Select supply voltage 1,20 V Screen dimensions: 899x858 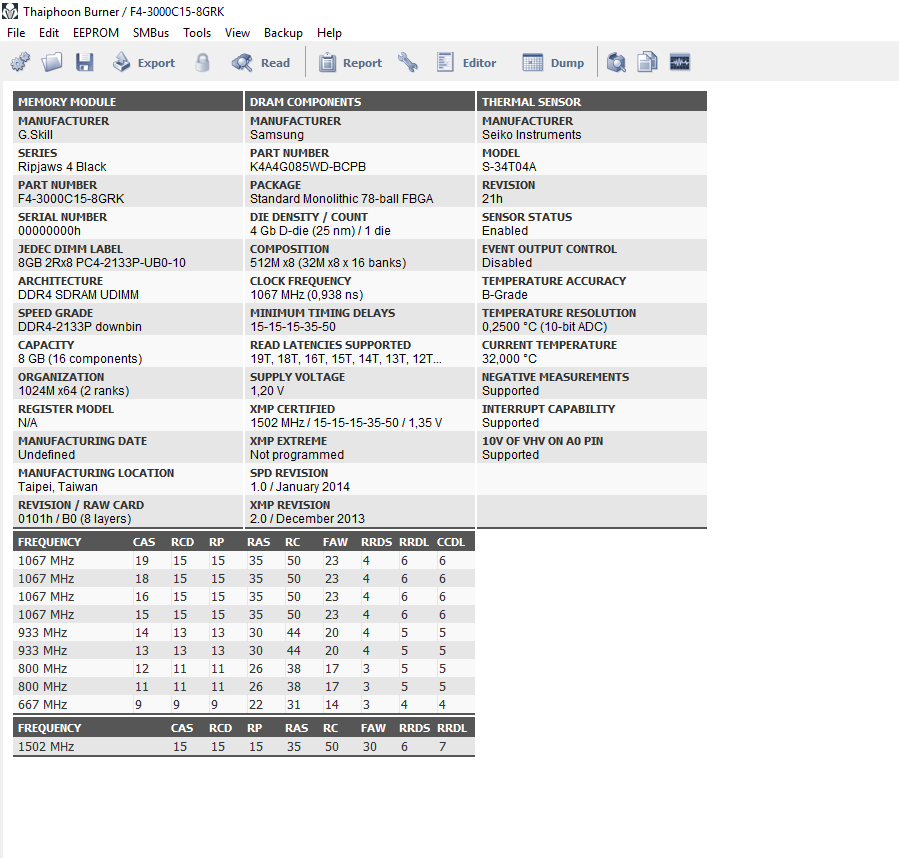coord(267,391)
